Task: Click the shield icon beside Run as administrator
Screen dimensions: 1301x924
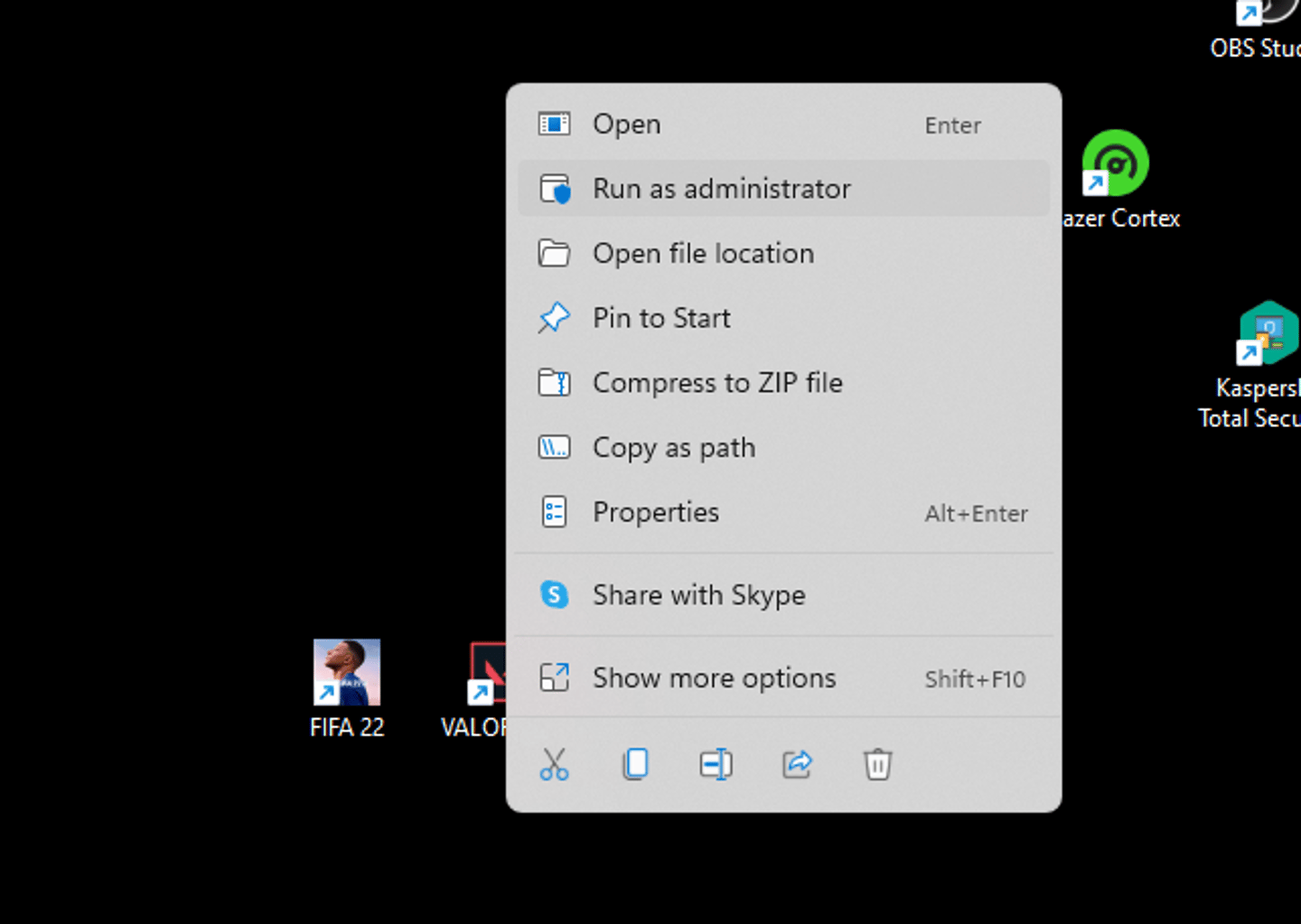Action: click(x=555, y=189)
